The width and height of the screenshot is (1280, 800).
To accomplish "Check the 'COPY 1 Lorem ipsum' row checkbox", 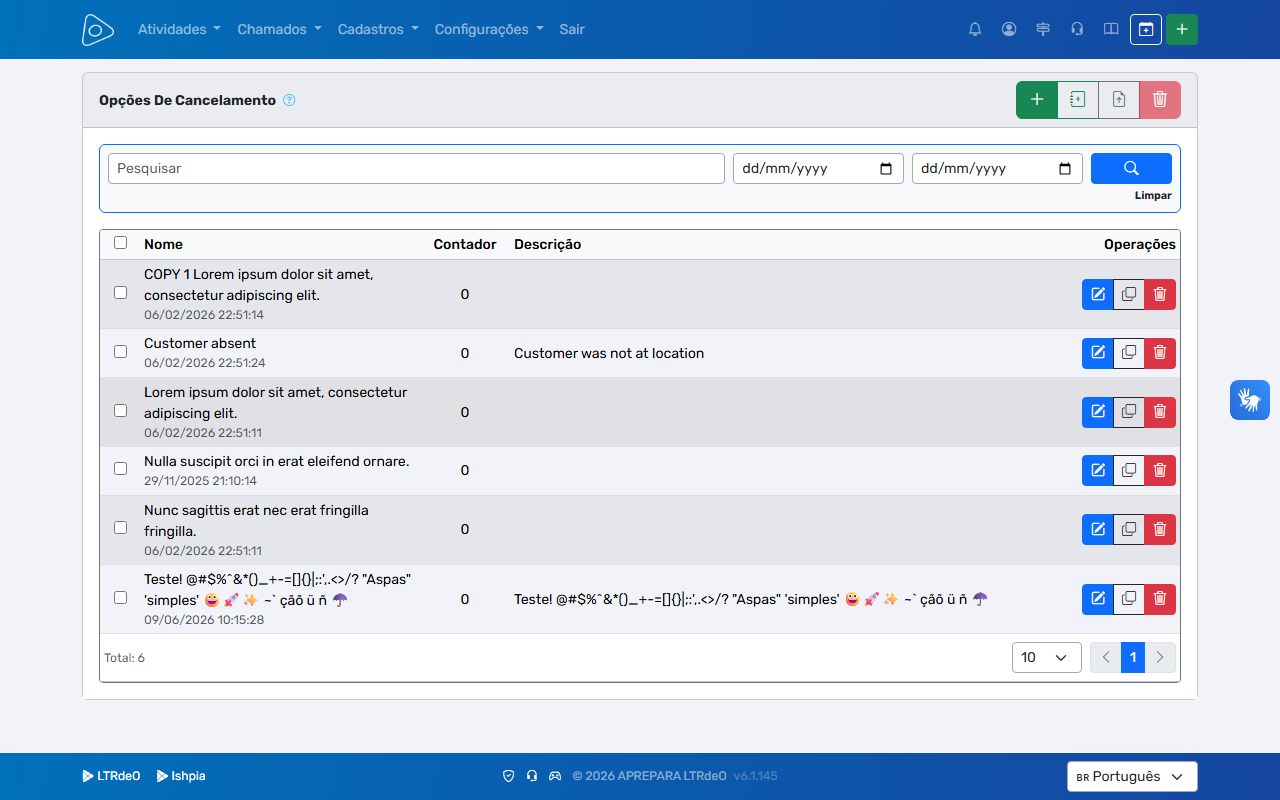I will [121, 293].
